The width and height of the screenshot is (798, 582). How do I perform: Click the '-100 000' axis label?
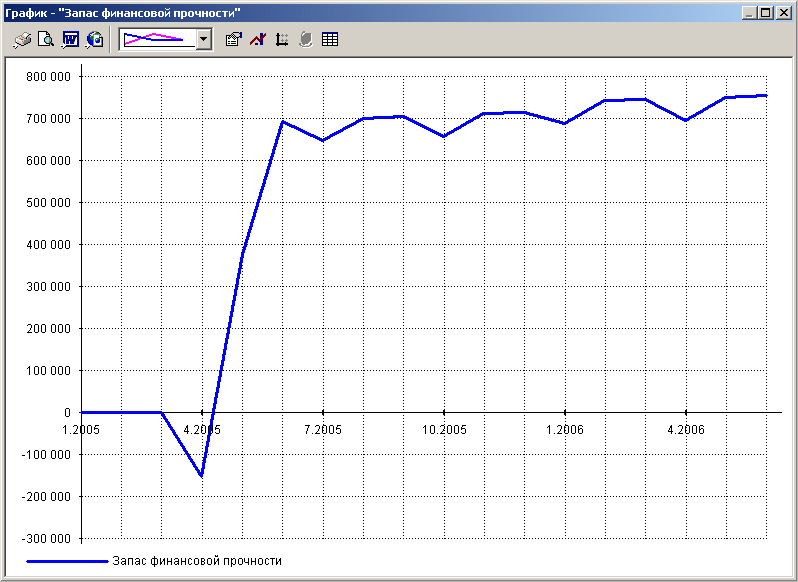(45, 454)
